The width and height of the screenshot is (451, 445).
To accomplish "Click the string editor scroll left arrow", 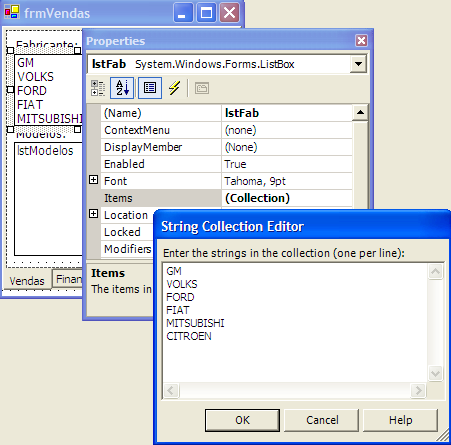I will (x=171, y=390).
